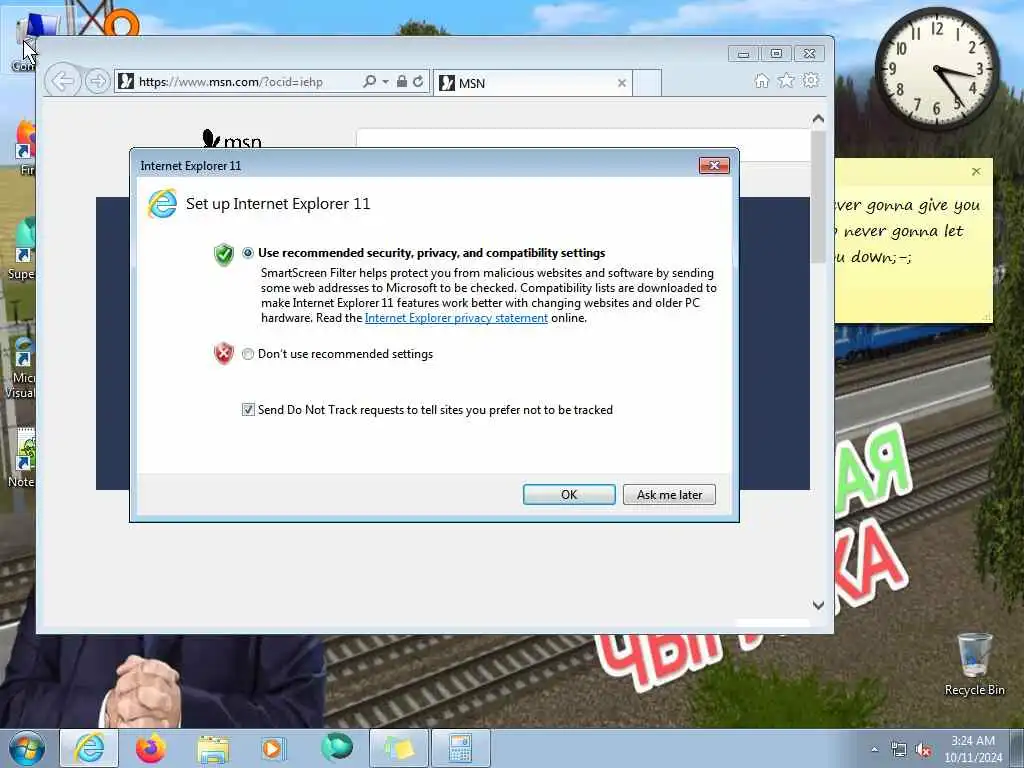
Task: Click Ask me later button
Action: coord(669,494)
